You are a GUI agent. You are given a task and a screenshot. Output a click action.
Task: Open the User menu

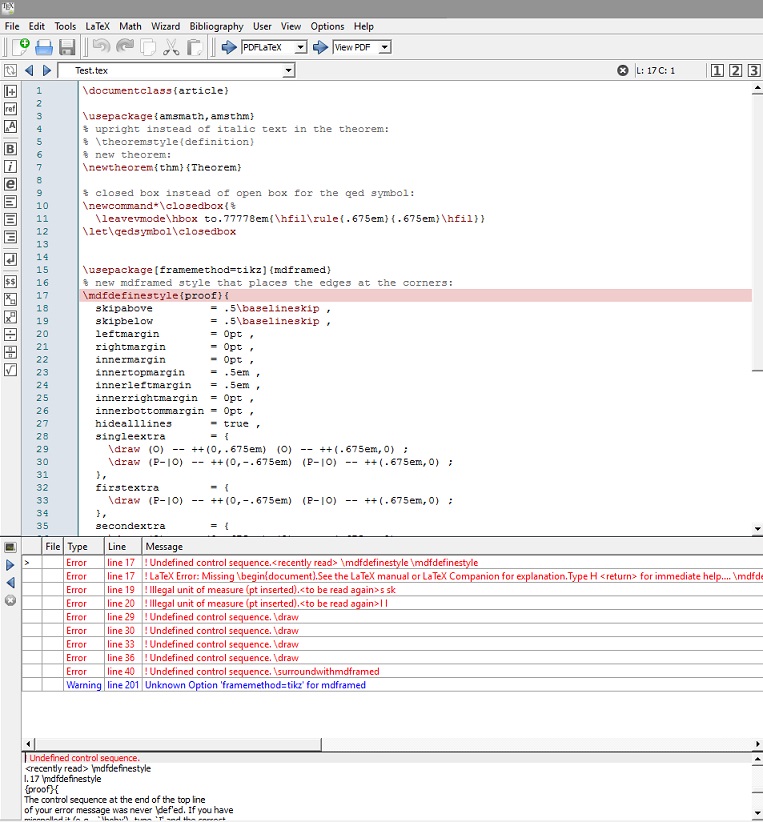click(x=262, y=26)
